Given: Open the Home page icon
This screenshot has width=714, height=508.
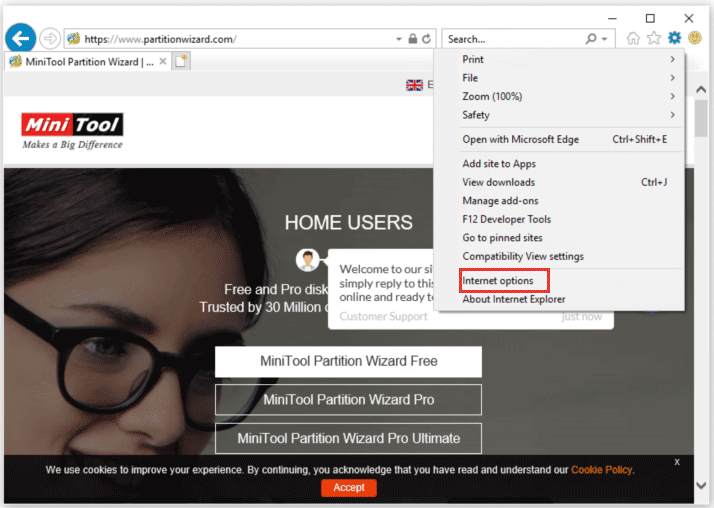Looking at the screenshot, I should point(633,38).
